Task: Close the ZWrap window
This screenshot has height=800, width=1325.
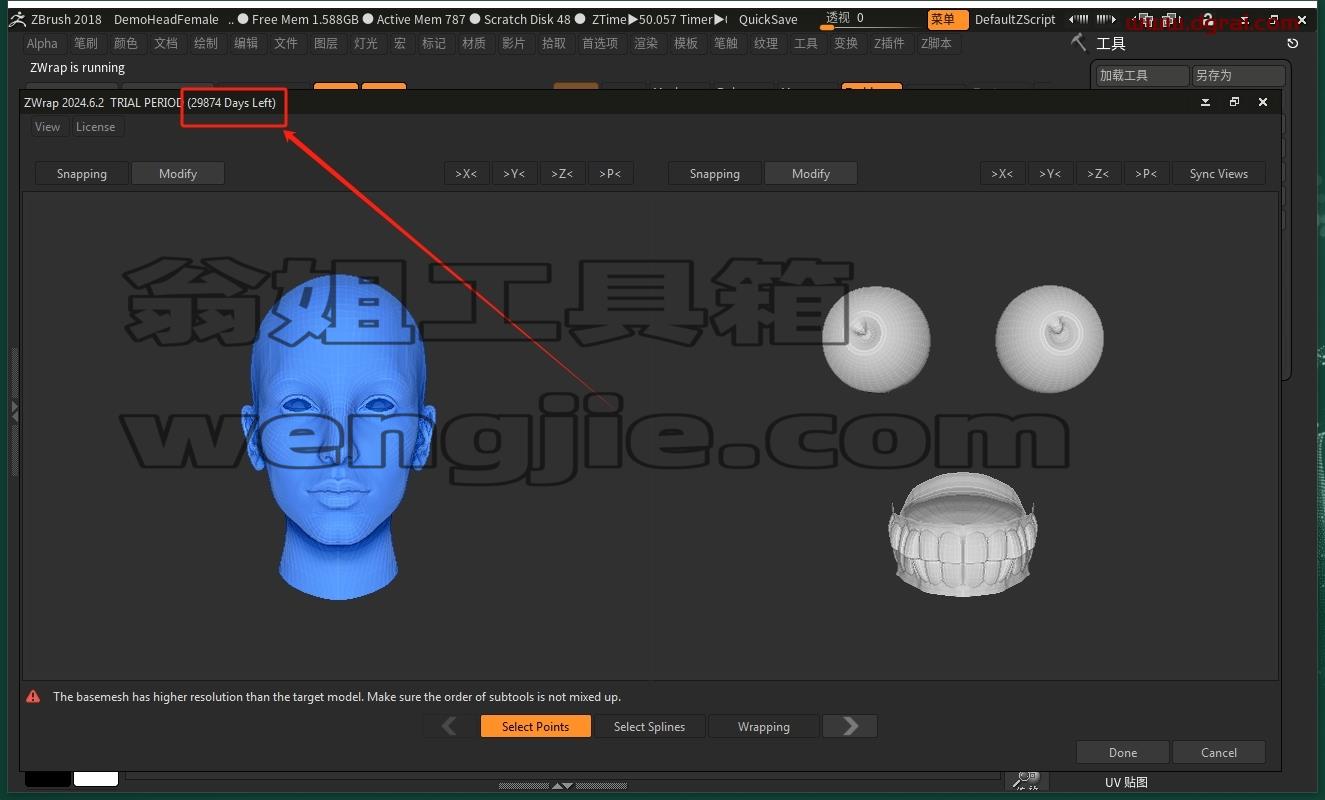Action: [1263, 102]
